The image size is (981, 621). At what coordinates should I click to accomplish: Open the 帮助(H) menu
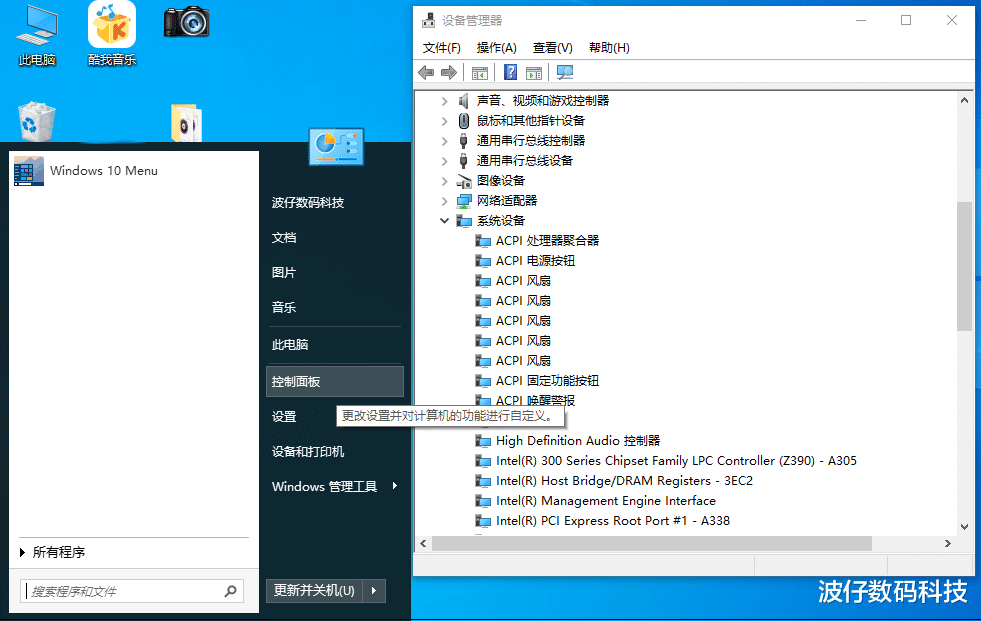609,48
